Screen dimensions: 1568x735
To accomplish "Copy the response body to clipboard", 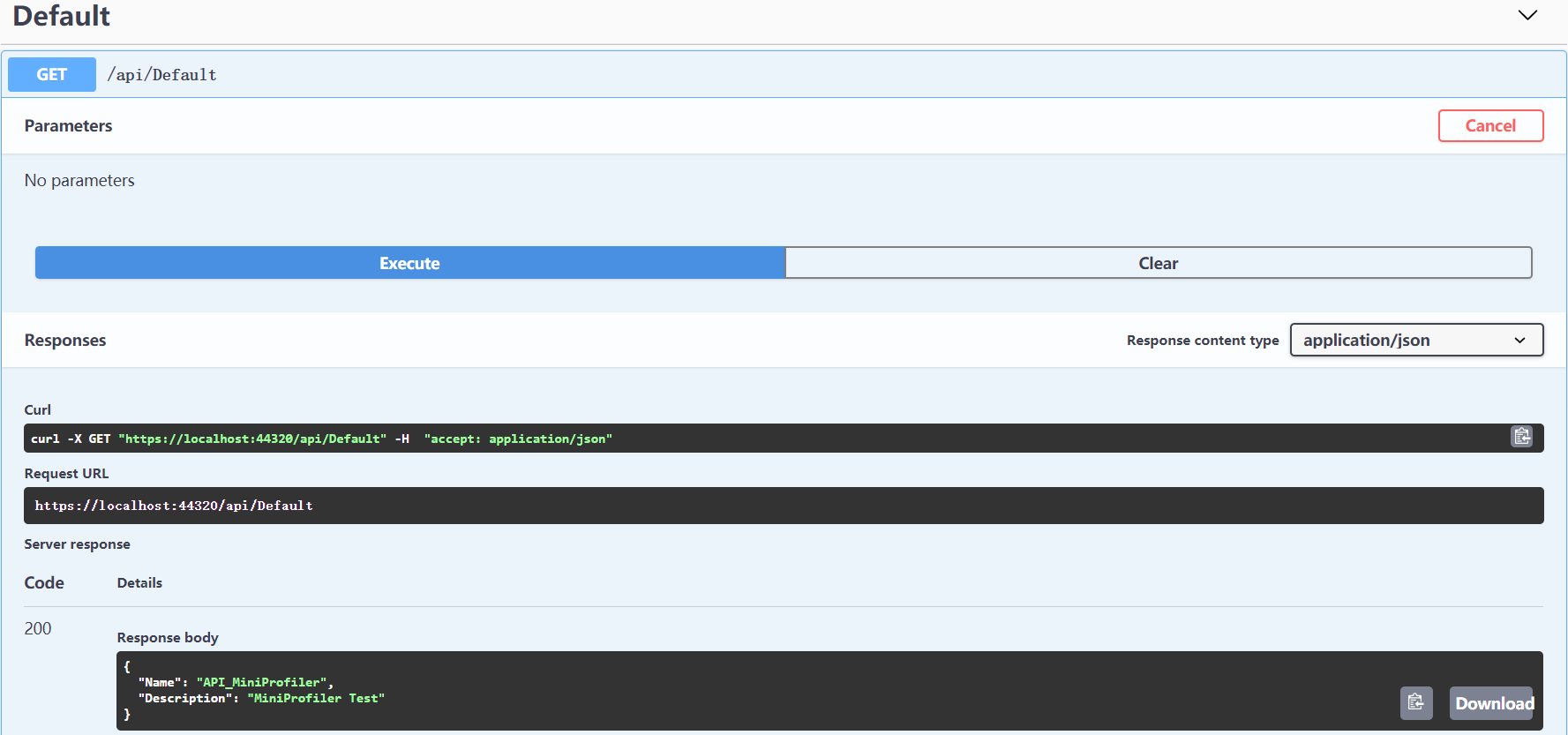I will point(1416,702).
